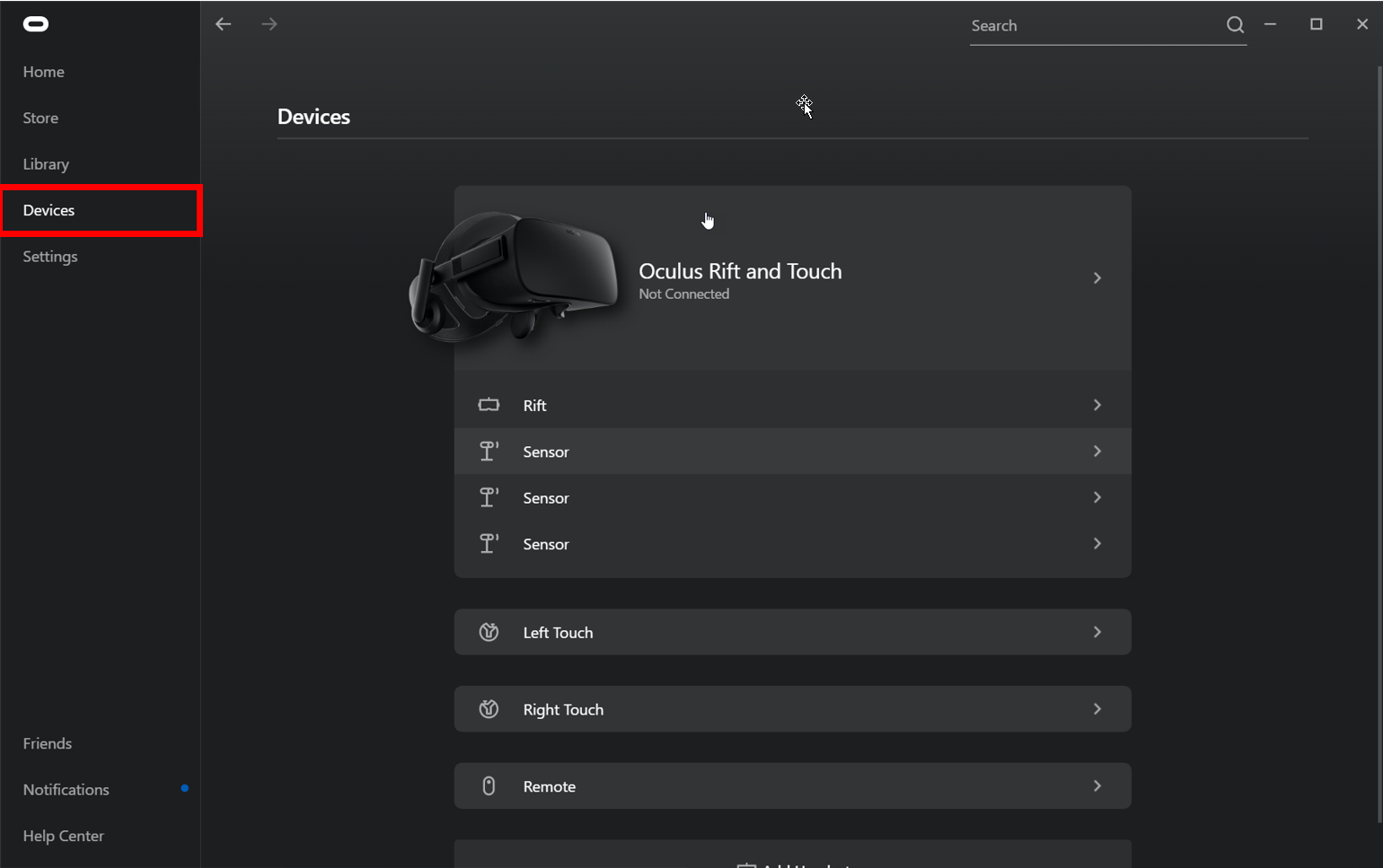Screen dimensions: 1383x868
Task: Click the Left Touch controller icon
Action: [x=489, y=632]
